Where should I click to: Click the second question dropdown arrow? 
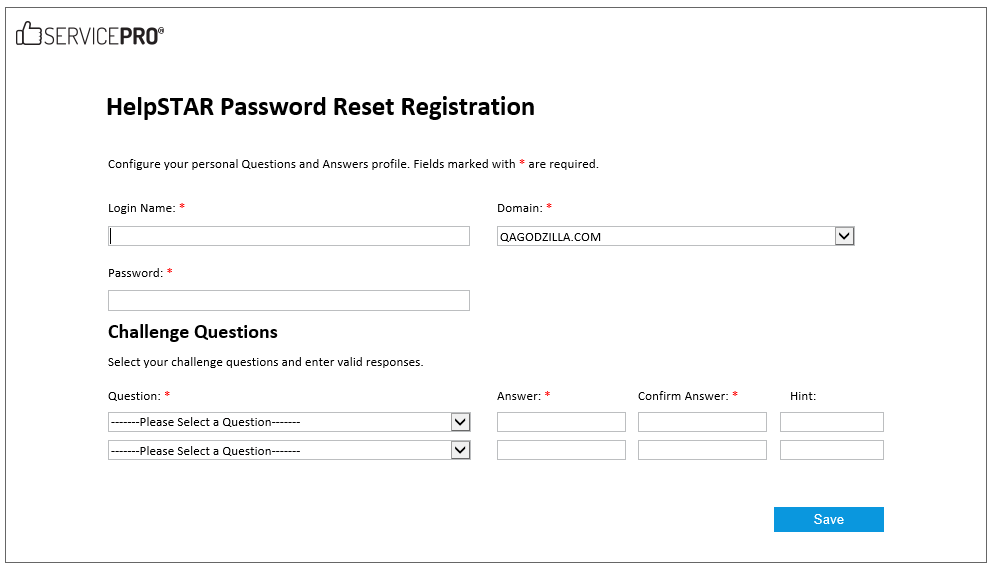click(460, 450)
